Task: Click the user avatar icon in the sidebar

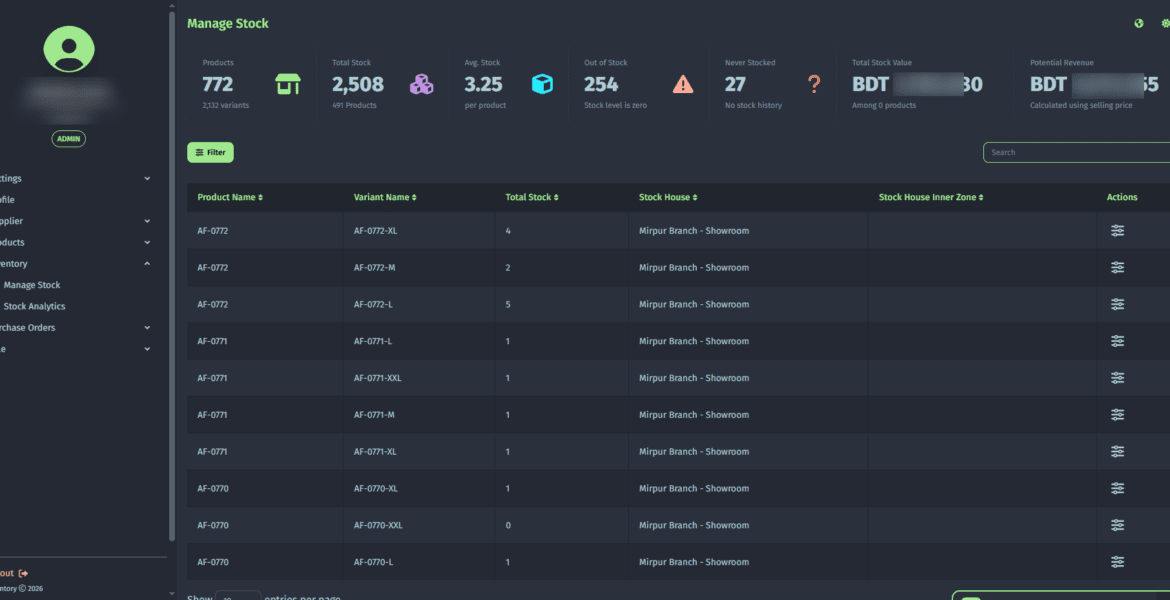Action: pyautogui.click(x=69, y=49)
